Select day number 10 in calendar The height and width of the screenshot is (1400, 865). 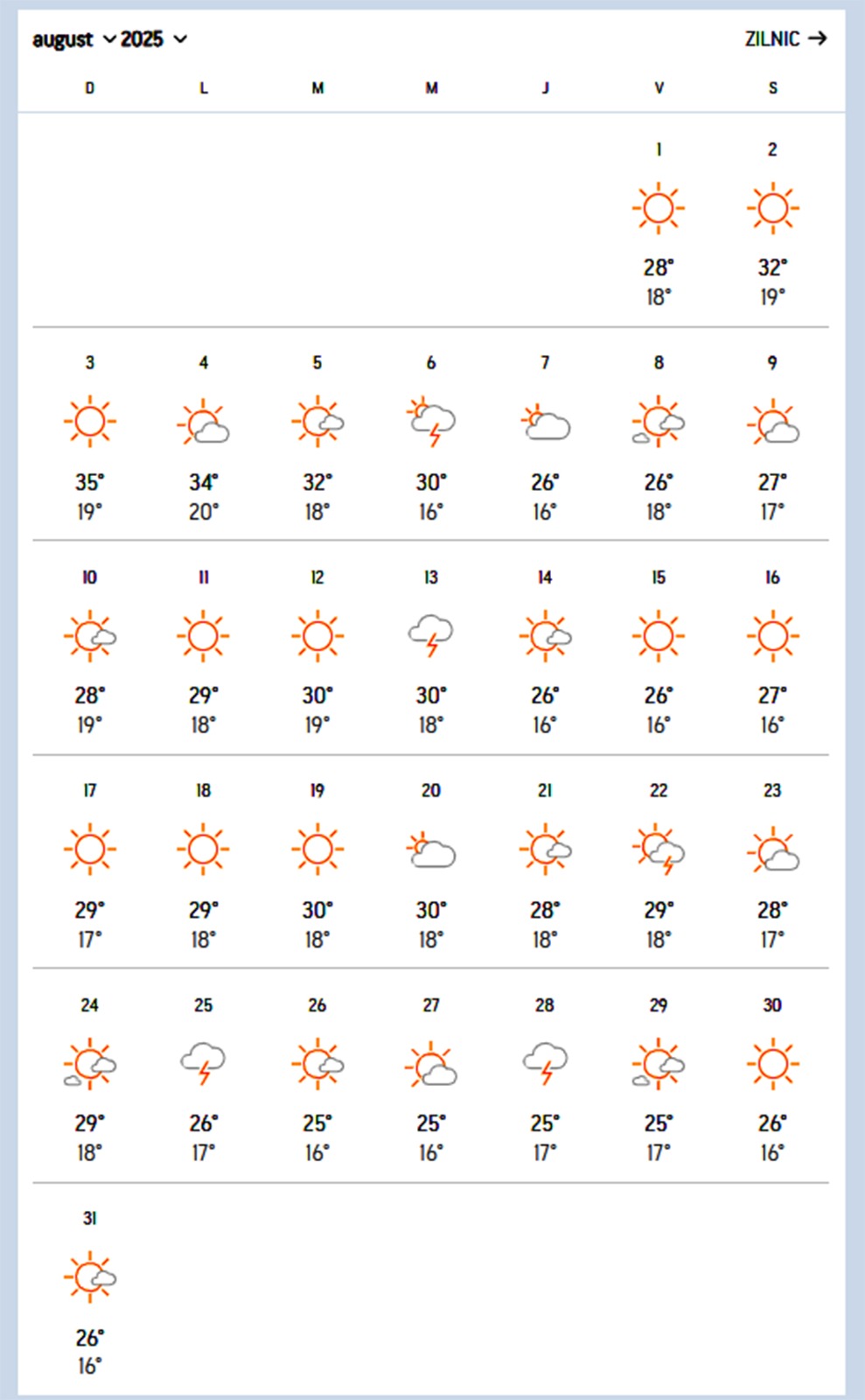90,577
